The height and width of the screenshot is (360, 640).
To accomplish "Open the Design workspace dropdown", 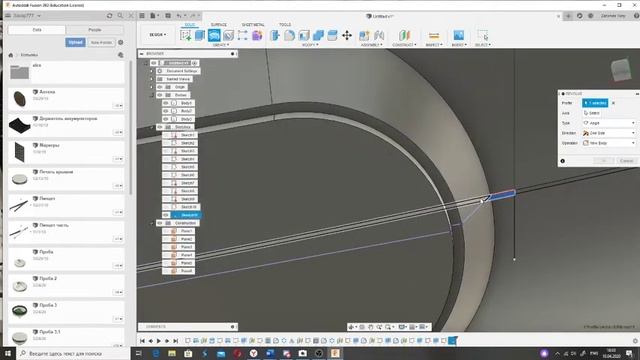I will (158, 35).
